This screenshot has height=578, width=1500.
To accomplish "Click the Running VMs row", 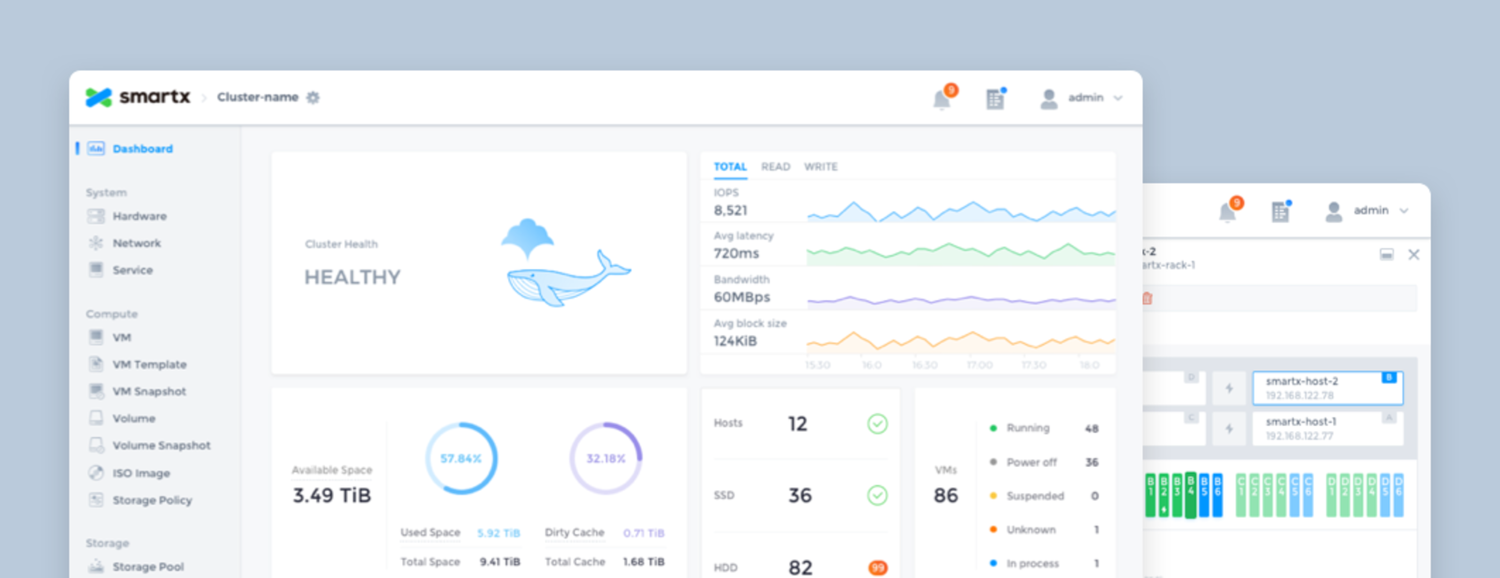I will click(1044, 428).
